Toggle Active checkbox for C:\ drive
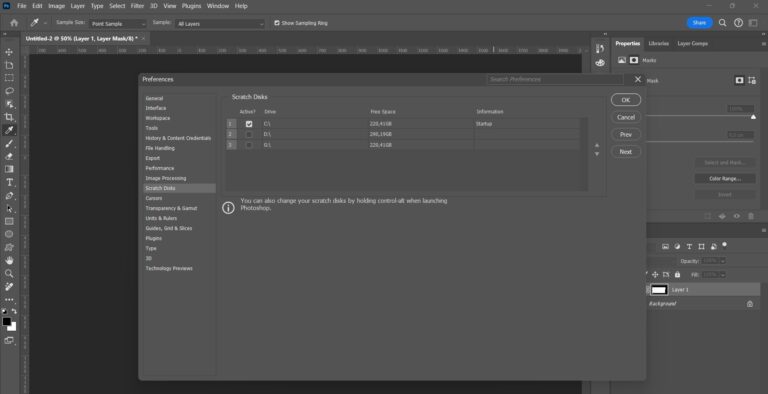The height and width of the screenshot is (394, 768). pyautogui.click(x=249, y=124)
